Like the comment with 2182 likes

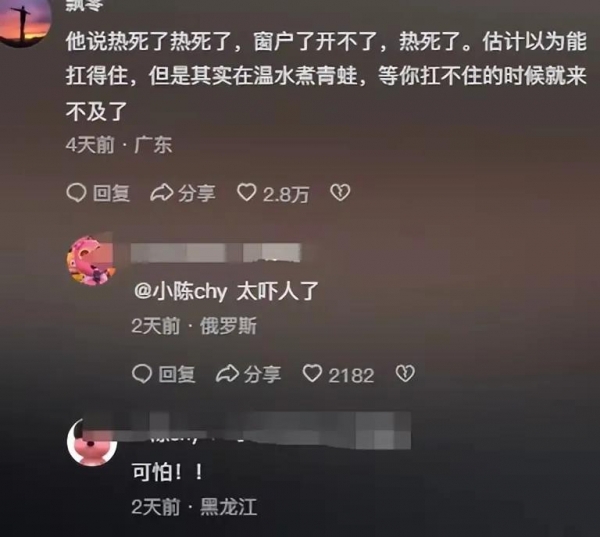pos(312,374)
